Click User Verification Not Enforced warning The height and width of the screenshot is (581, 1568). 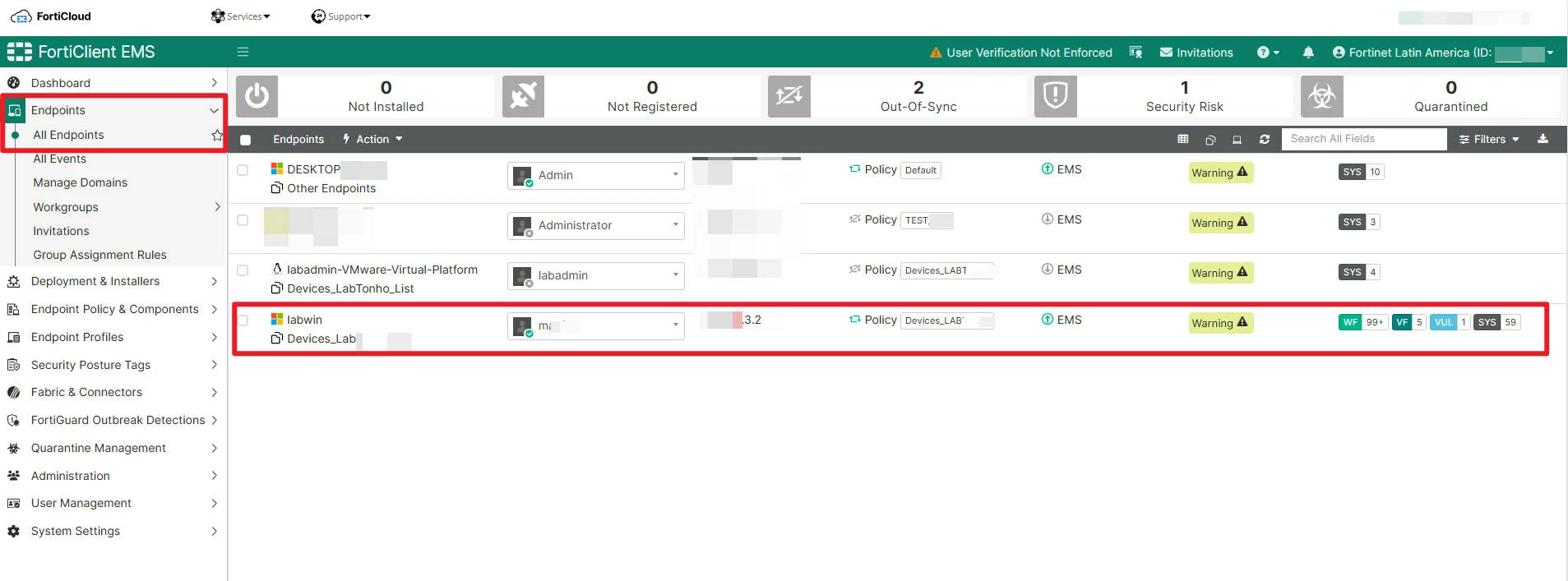click(x=1020, y=53)
